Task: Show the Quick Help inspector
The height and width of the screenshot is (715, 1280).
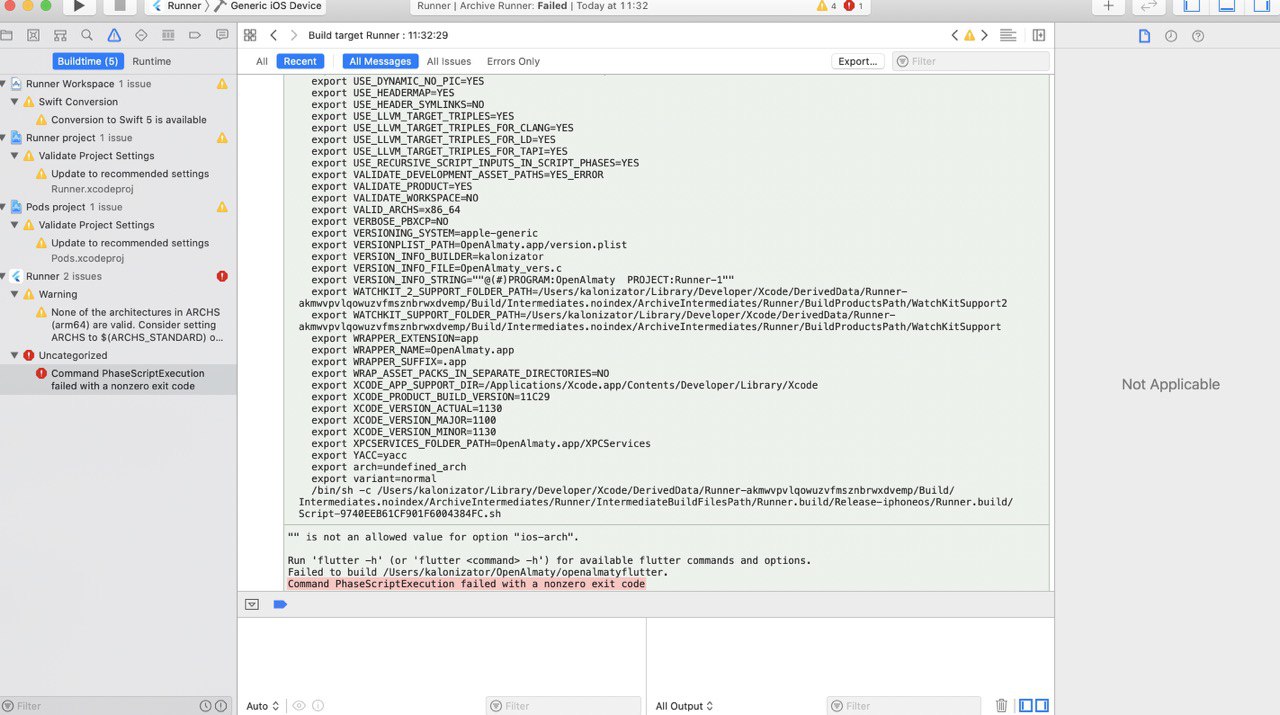Action: (x=1198, y=36)
